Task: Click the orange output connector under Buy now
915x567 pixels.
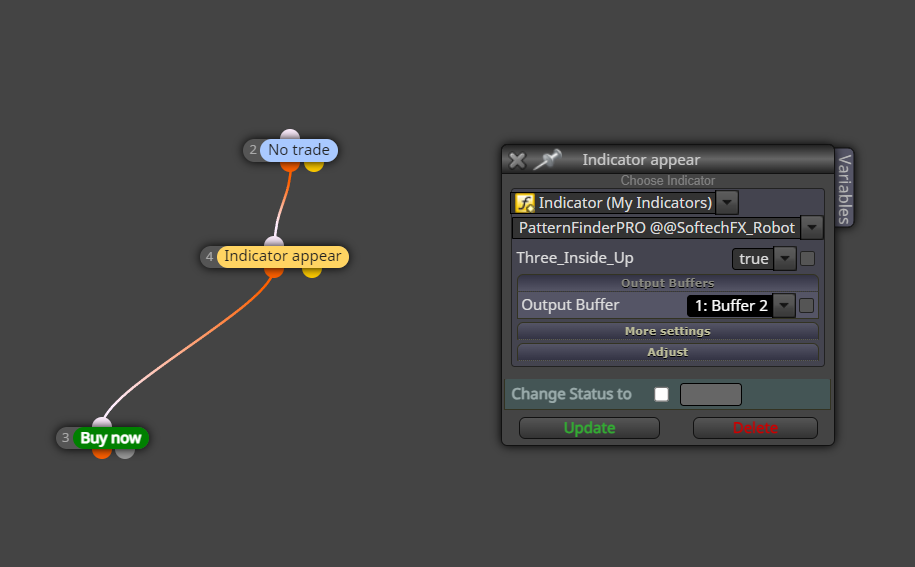Action: point(102,453)
